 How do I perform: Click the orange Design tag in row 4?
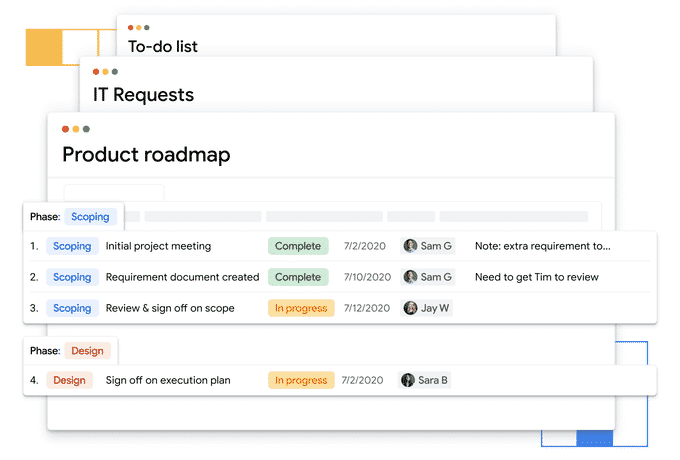pyautogui.click(x=69, y=380)
